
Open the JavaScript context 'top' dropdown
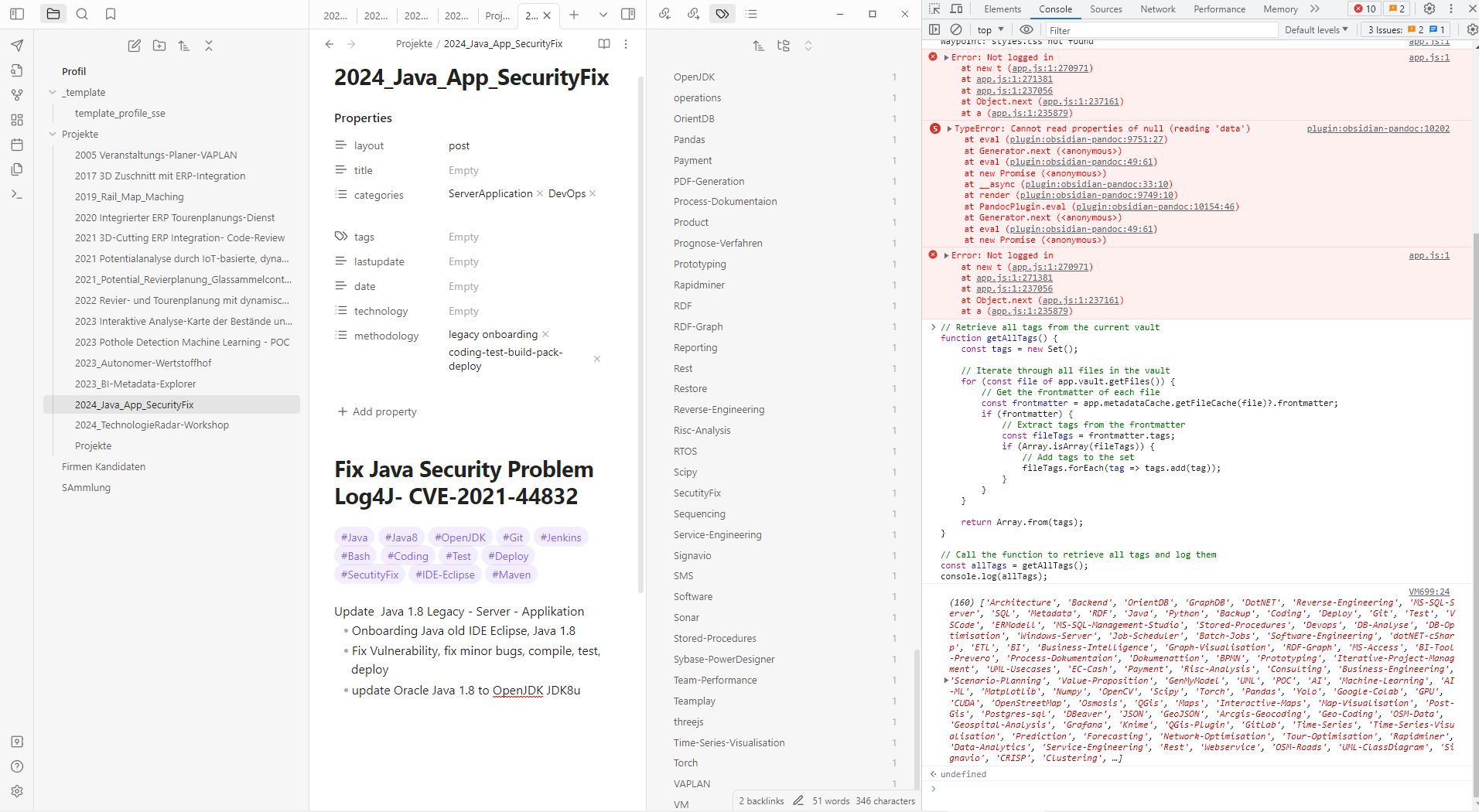[x=989, y=29]
